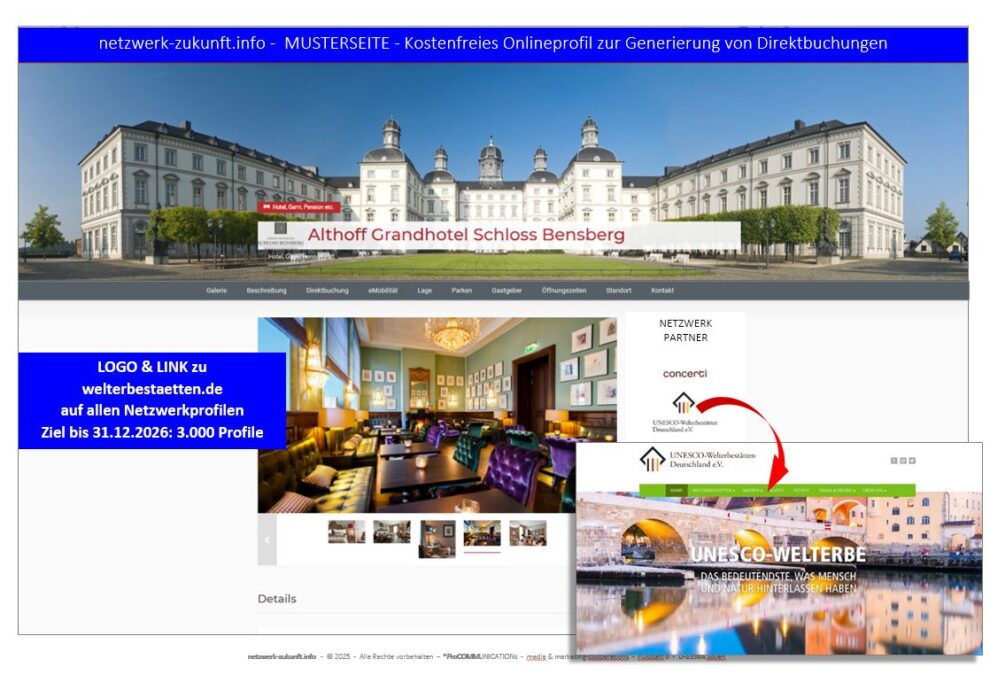Open the Galerie section in the navigation bar

click(216, 290)
